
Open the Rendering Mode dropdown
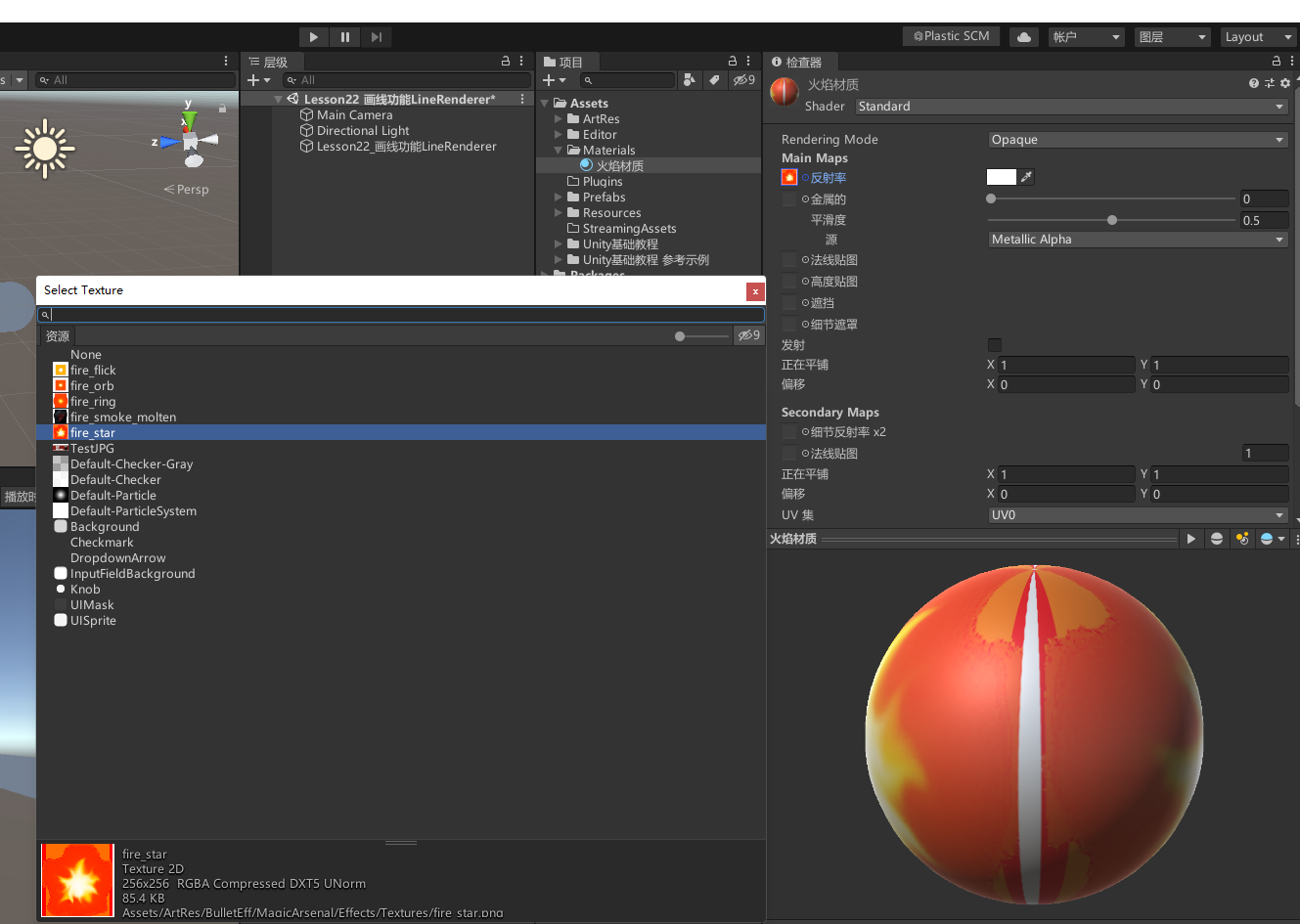pyautogui.click(x=1137, y=140)
